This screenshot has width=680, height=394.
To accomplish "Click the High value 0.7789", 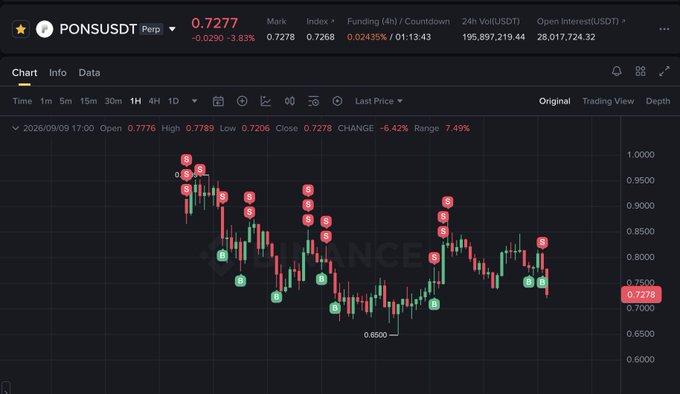I will pos(199,128).
